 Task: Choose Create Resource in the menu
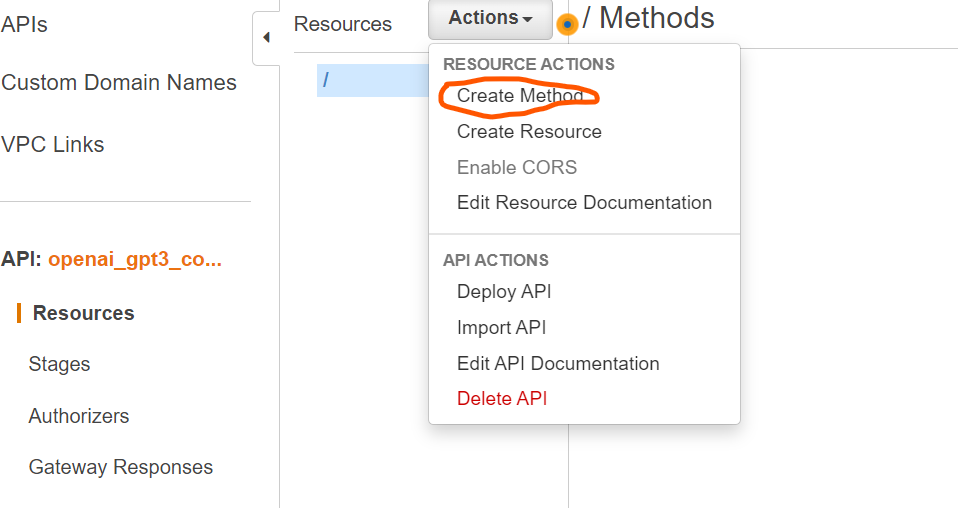[529, 131]
